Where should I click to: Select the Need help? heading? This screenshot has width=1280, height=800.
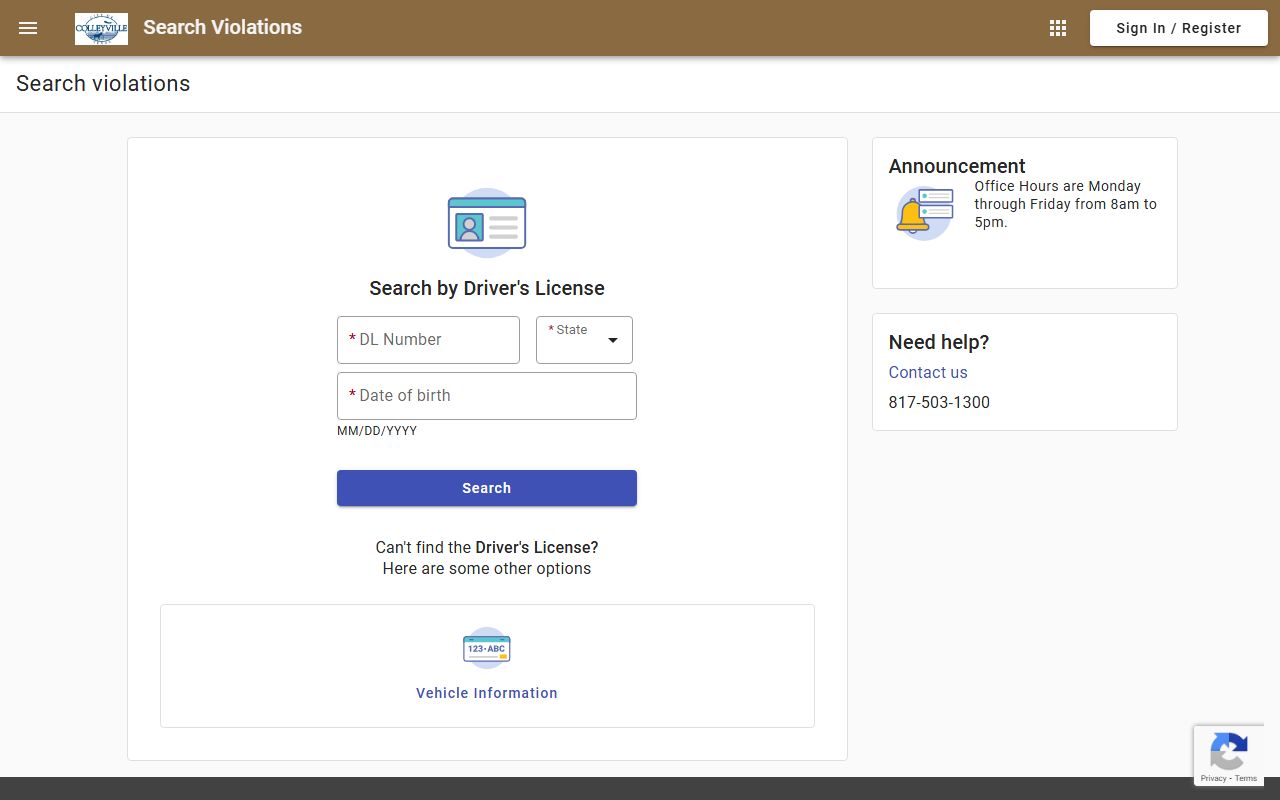(939, 342)
